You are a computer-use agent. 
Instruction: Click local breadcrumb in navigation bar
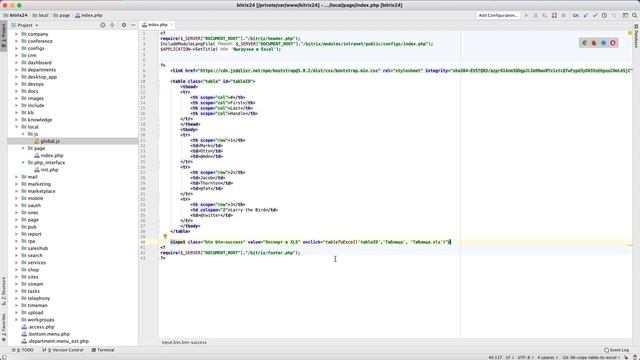point(40,15)
